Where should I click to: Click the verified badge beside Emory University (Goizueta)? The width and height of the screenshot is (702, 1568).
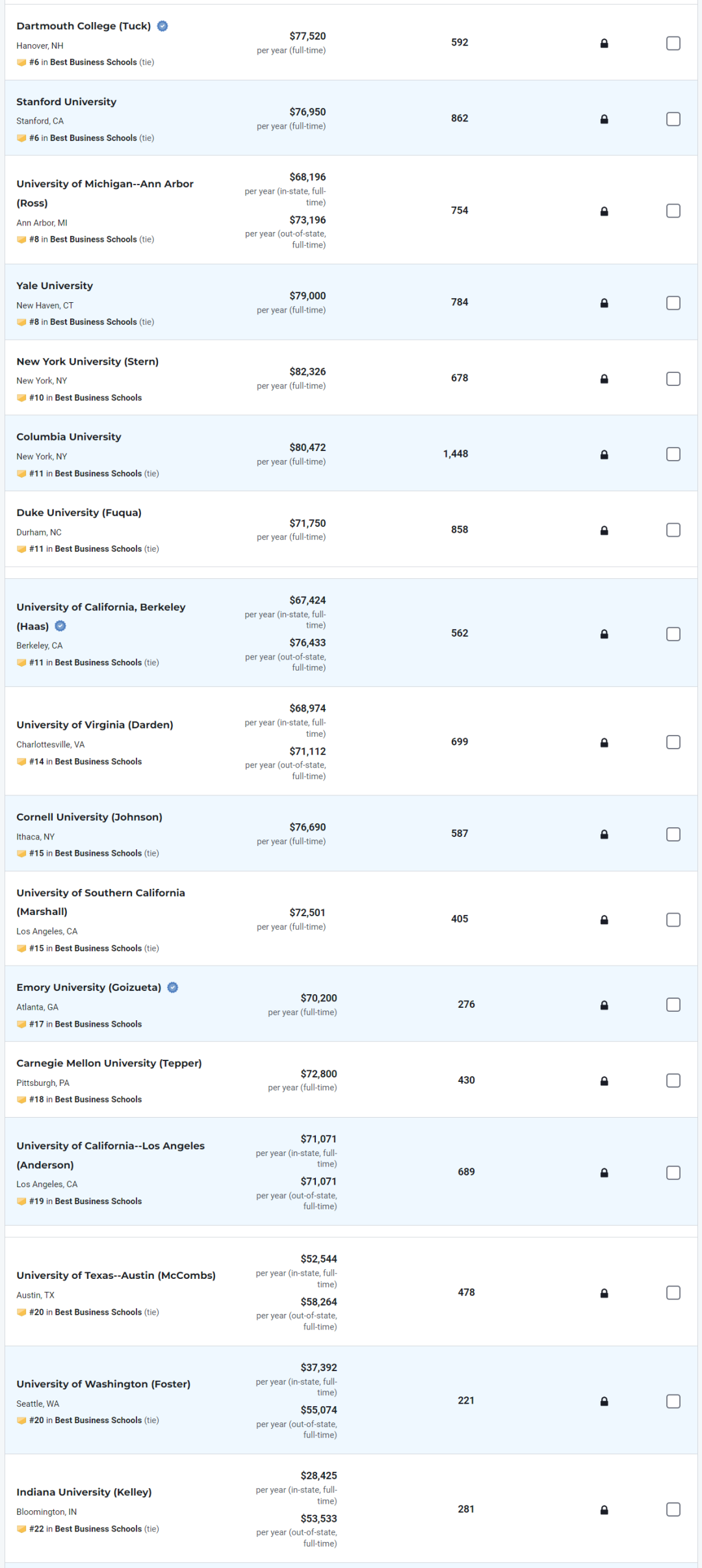(173, 987)
